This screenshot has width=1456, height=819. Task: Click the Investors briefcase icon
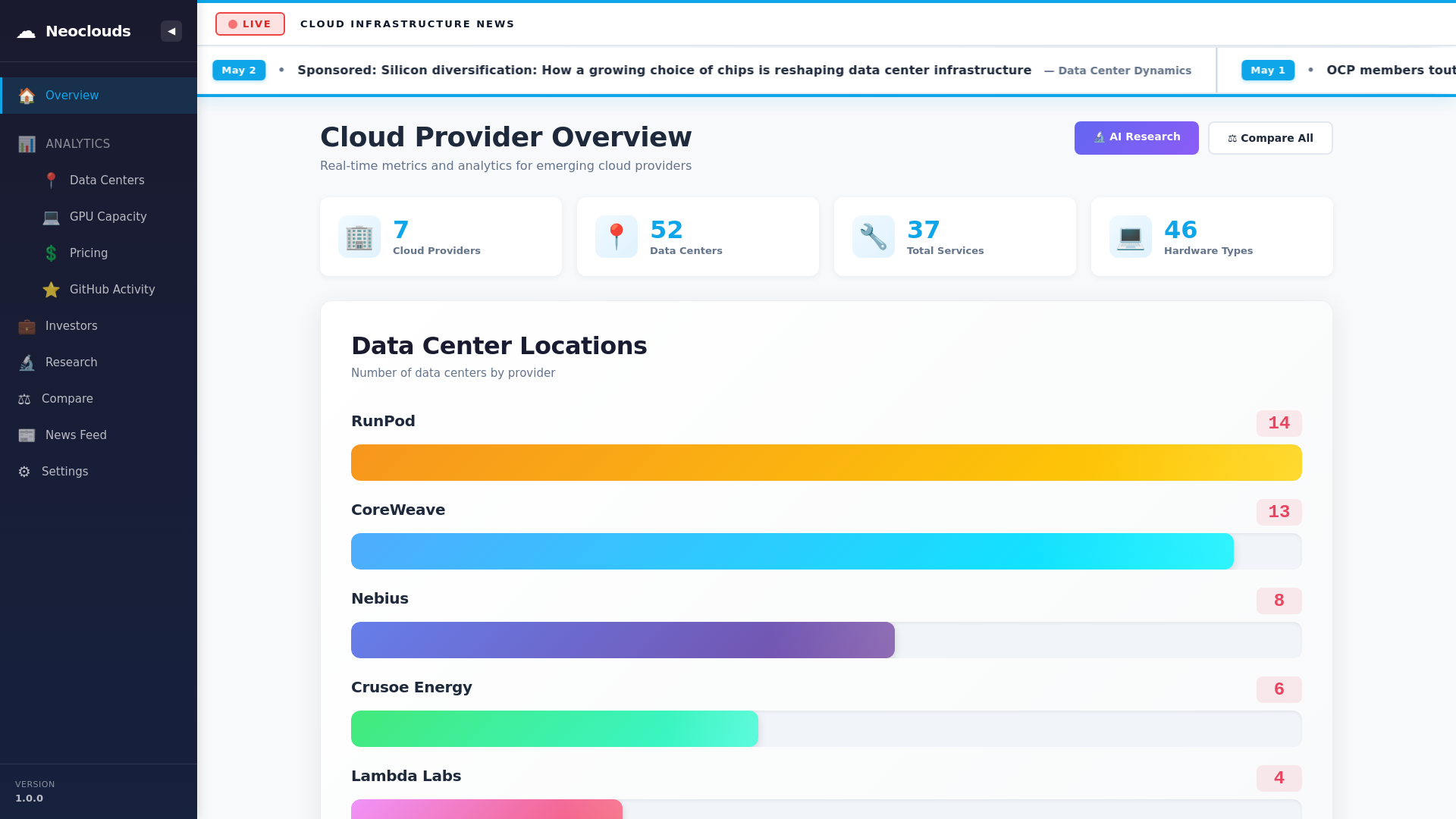[27, 326]
